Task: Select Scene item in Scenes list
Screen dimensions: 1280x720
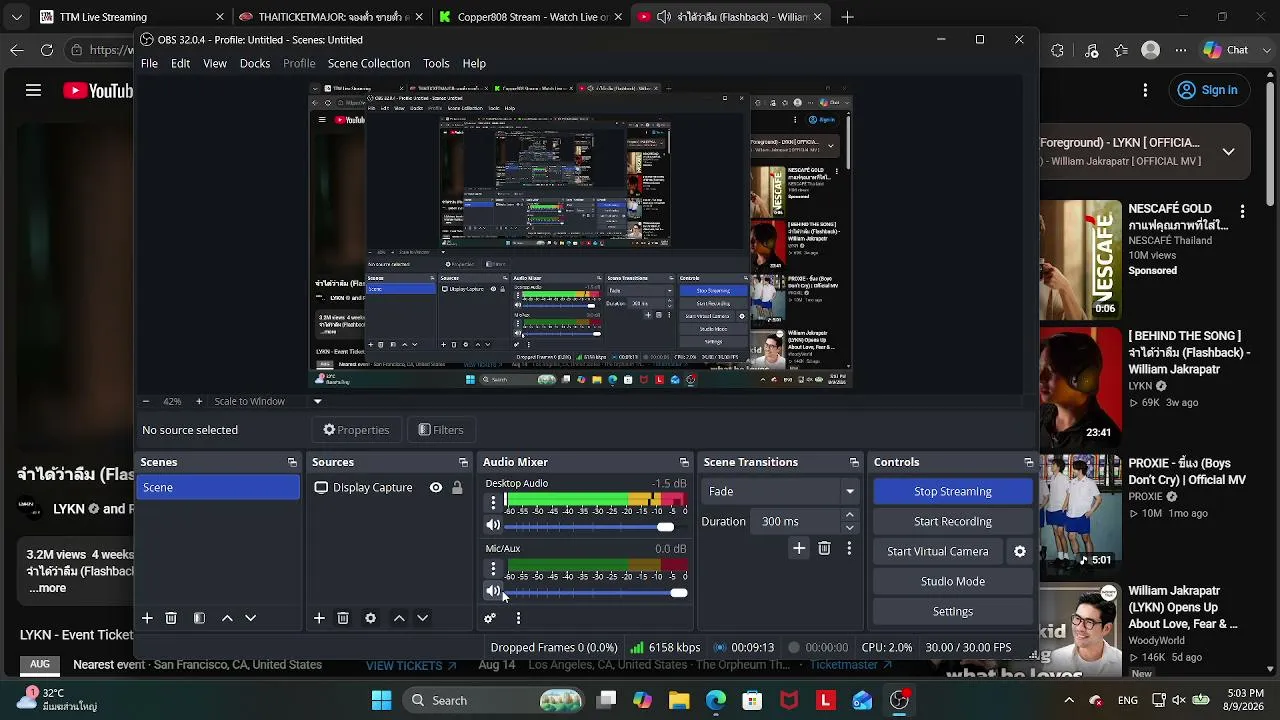Action: click(218, 487)
